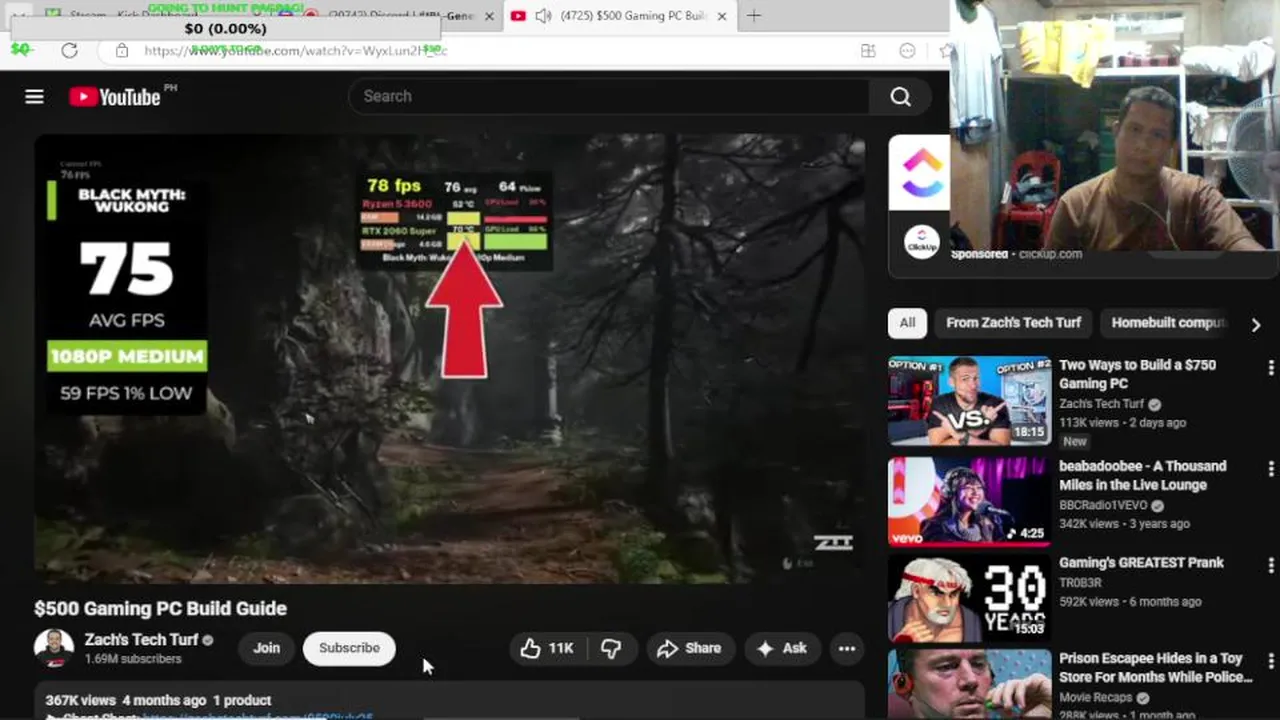Click the video player to pause
Viewport: 1280px width, 720px height.
pyautogui.click(x=450, y=358)
